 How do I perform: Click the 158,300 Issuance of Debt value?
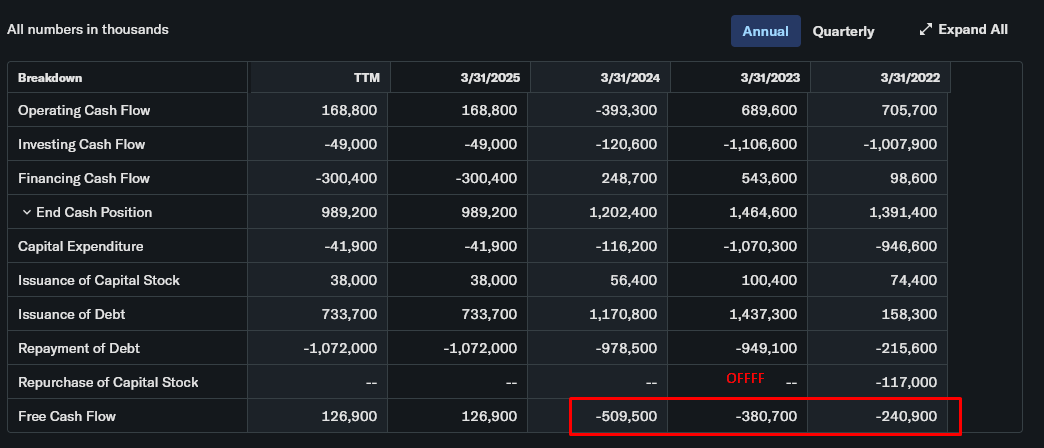click(910, 314)
